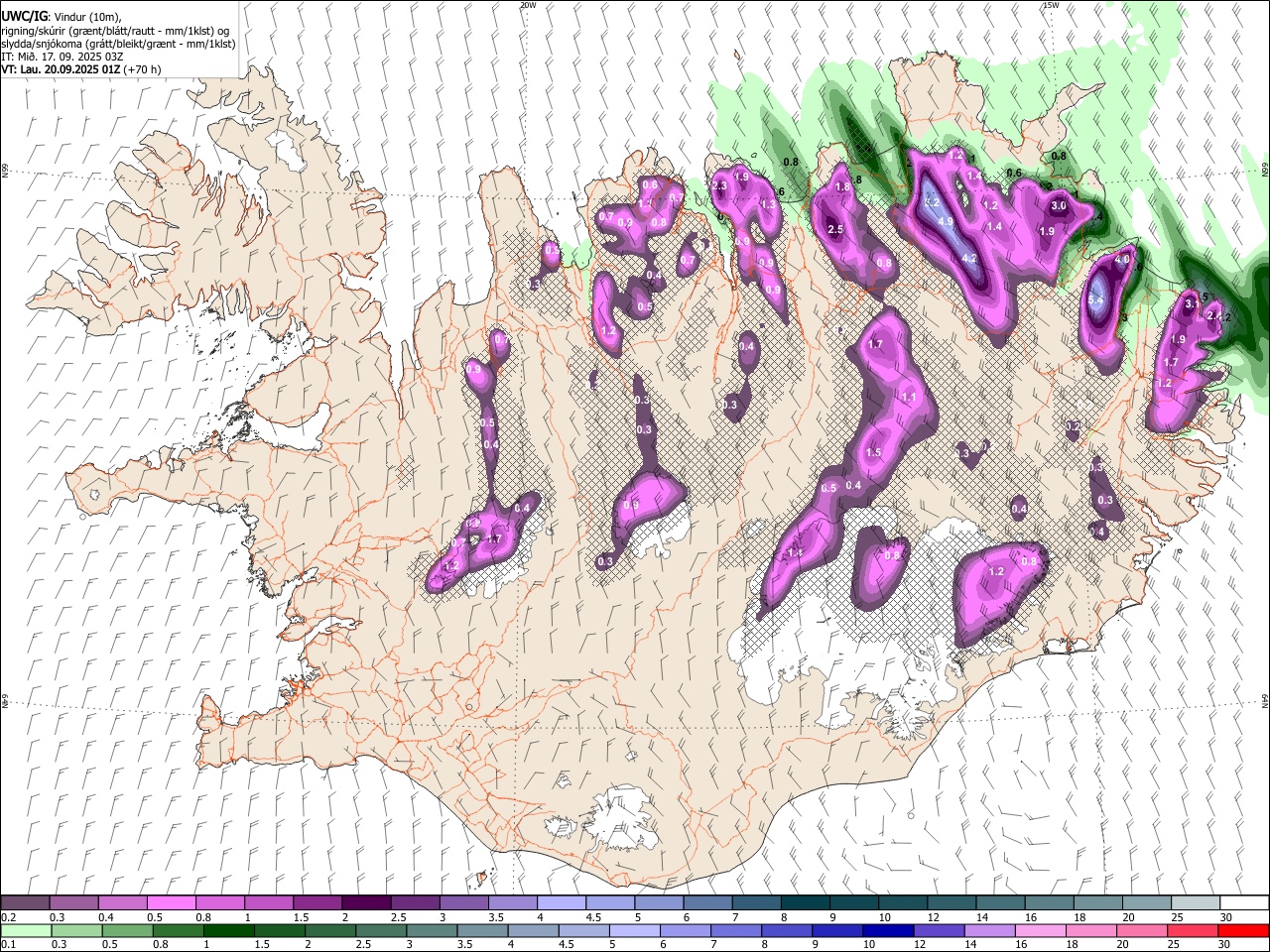Click the 3.2 precipitation value on the map
Viewport: 1270px width, 952px height.
click(932, 202)
